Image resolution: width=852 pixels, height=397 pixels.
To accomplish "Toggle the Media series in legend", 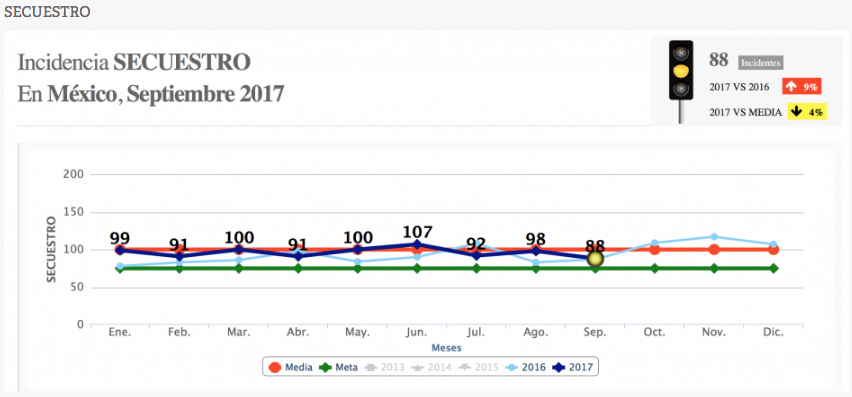I will (291, 367).
